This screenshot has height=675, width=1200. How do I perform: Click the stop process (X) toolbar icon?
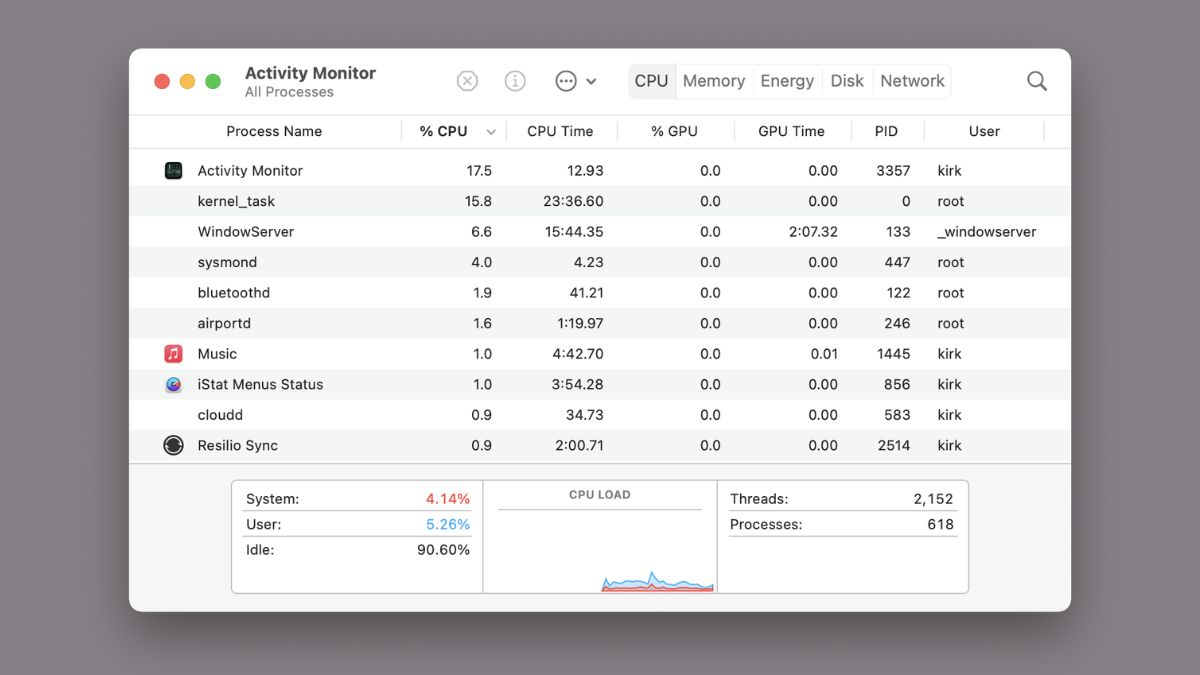(467, 81)
